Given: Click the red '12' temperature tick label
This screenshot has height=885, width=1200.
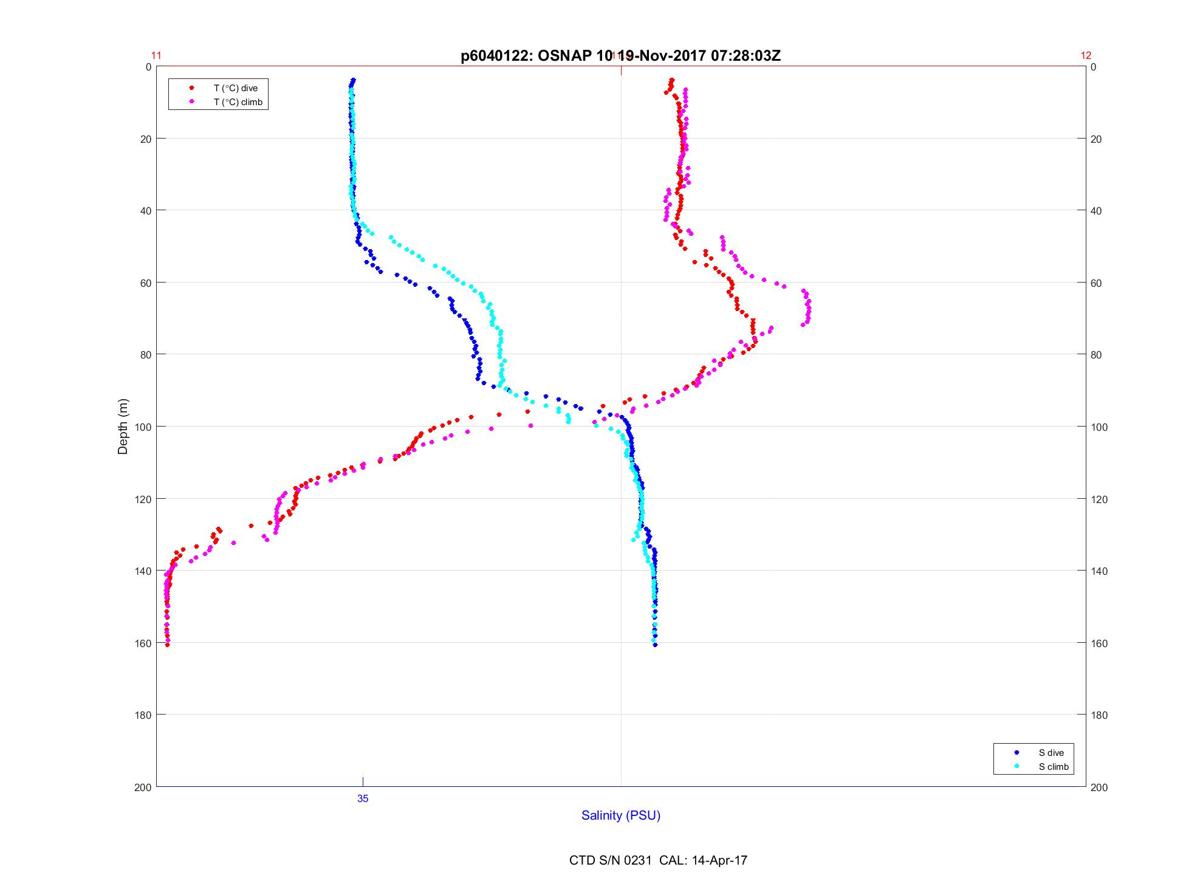Looking at the screenshot, I should [x=1086, y=56].
